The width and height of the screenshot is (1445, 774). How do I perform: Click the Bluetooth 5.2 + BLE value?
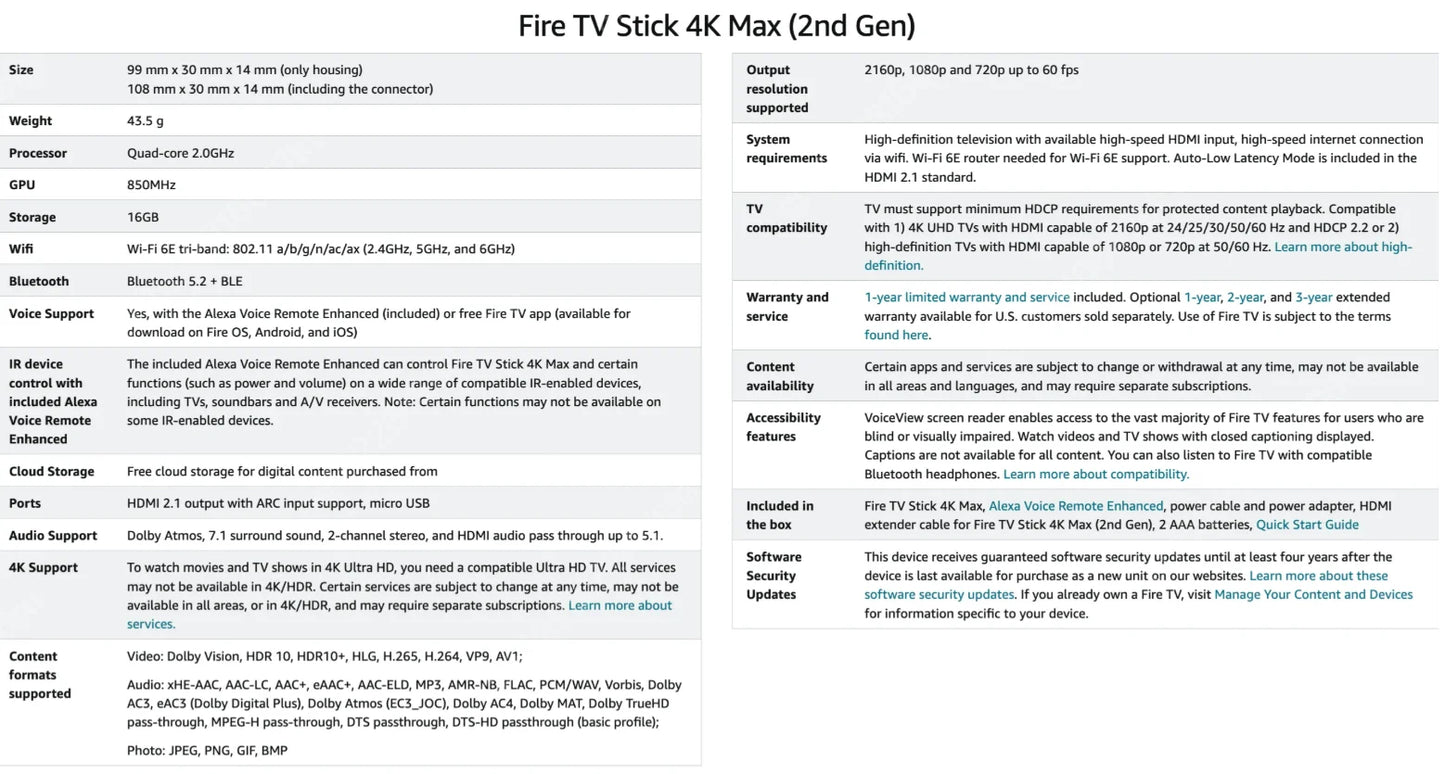click(x=185, y=281)
